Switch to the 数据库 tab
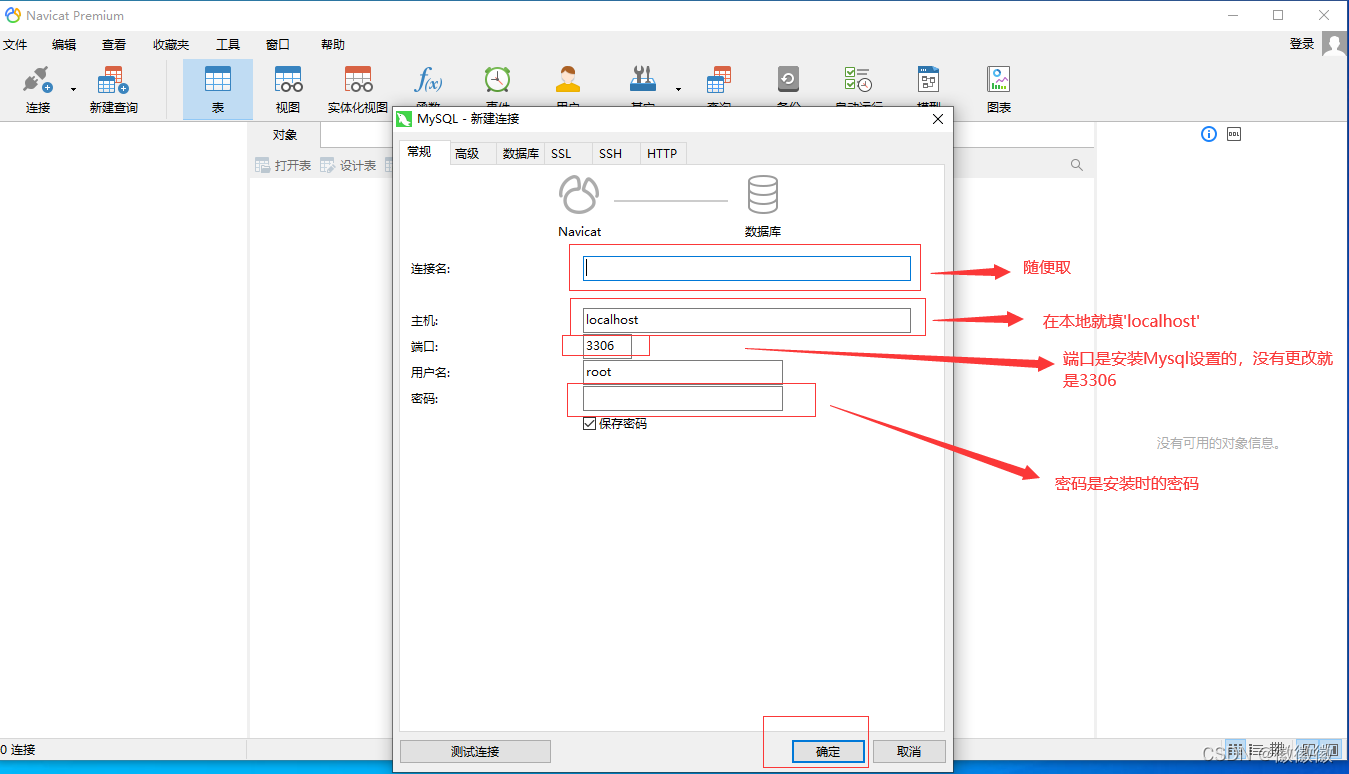 521,153
